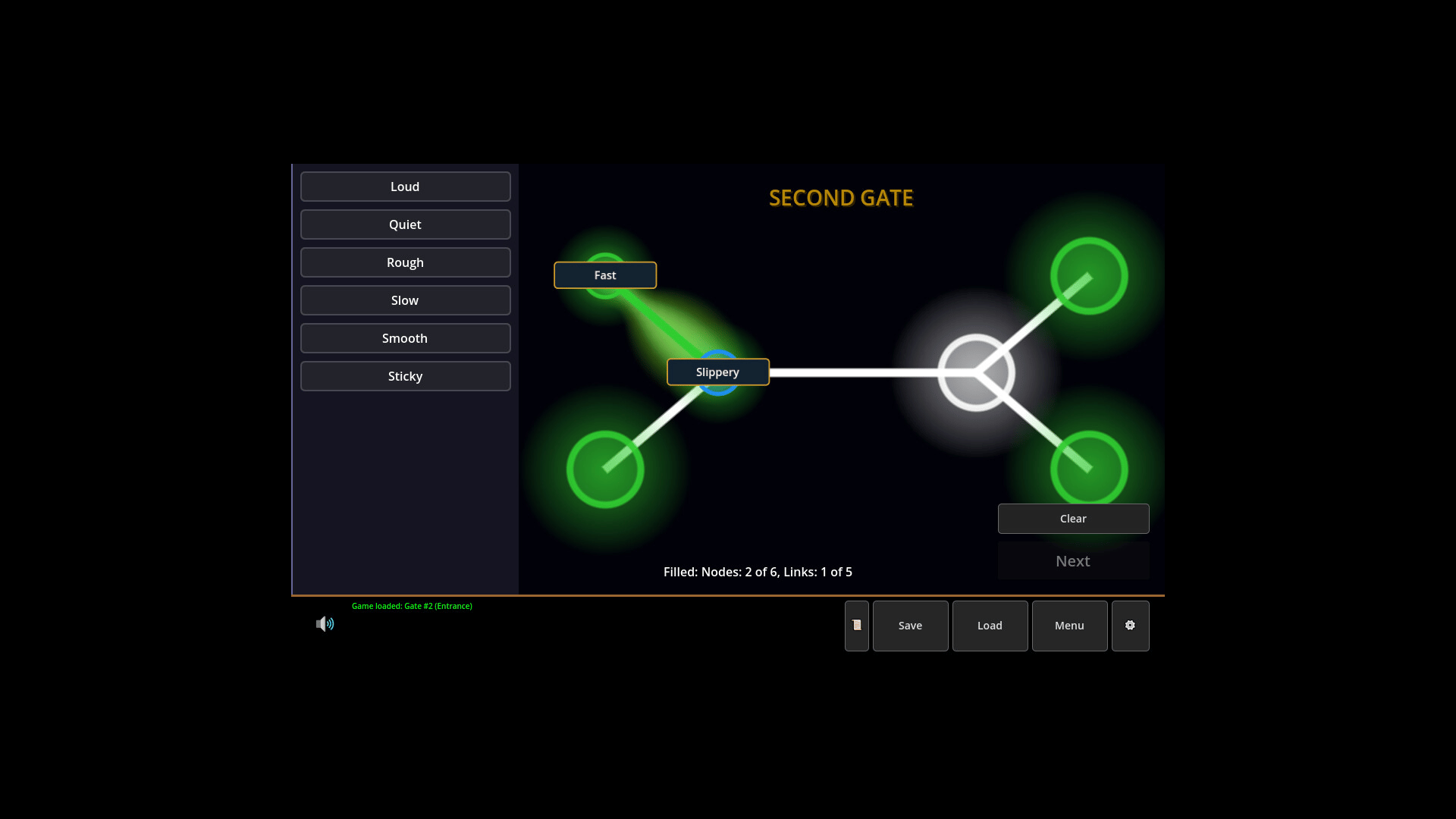Clear all placed words

click(1073, 519)
